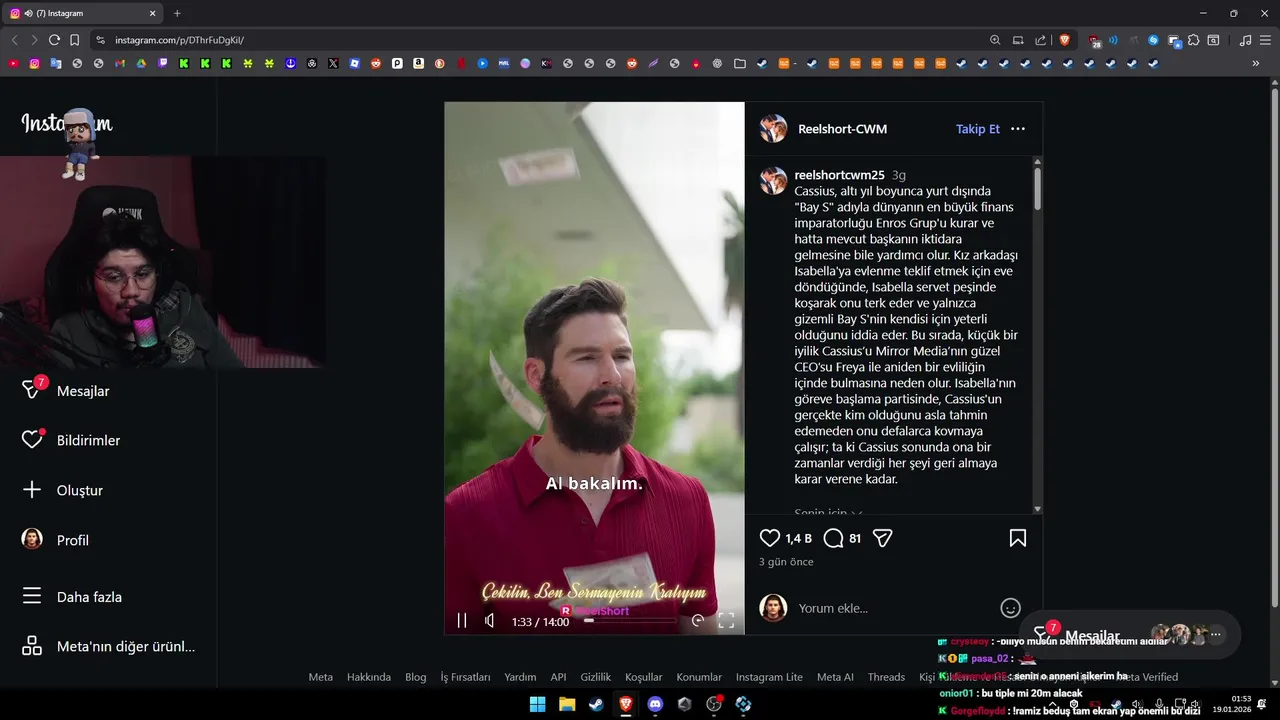Enter fullscreen on the video player

(x=726, y=621)
